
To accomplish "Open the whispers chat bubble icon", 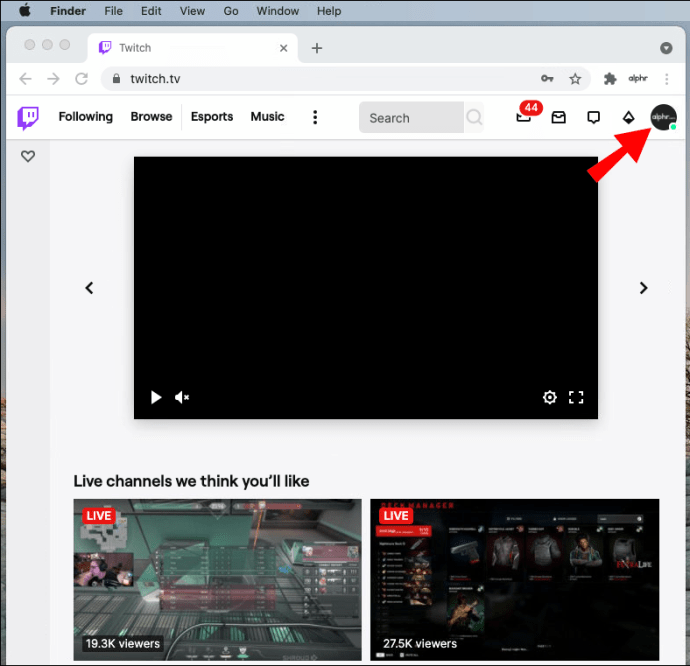I will coord(593,117).
